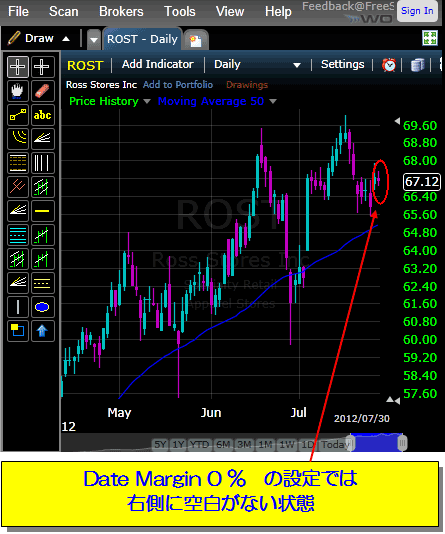Set time range to 1D

coord(307,444)
